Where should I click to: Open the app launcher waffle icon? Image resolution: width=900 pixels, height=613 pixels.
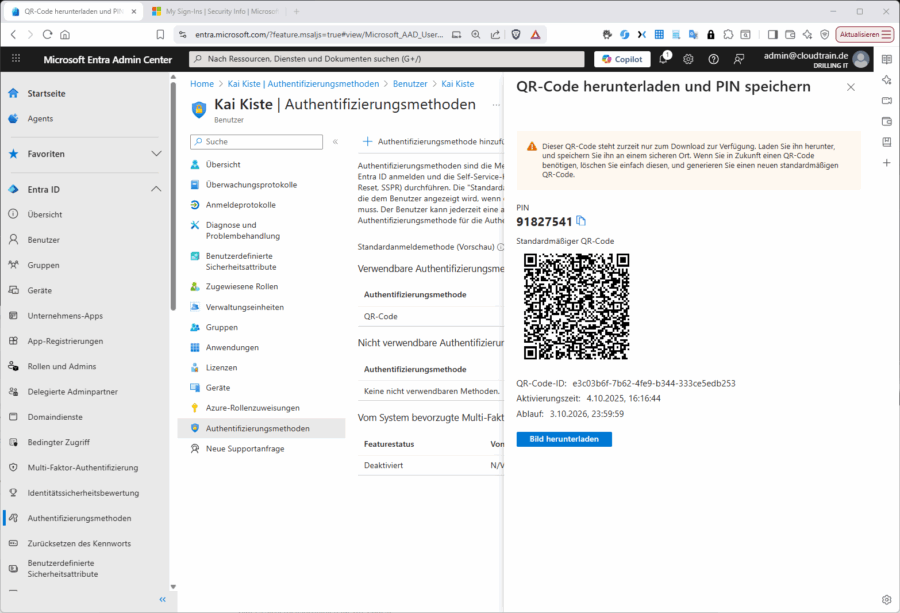(x=15, y=59)
